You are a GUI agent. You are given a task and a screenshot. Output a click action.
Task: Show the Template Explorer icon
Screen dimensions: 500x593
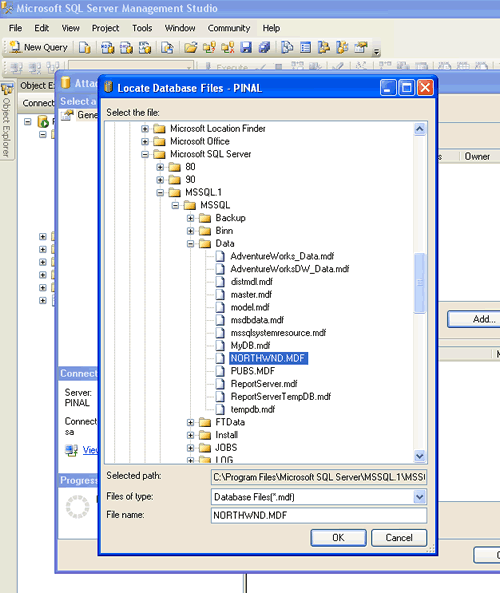coord(342,48)
